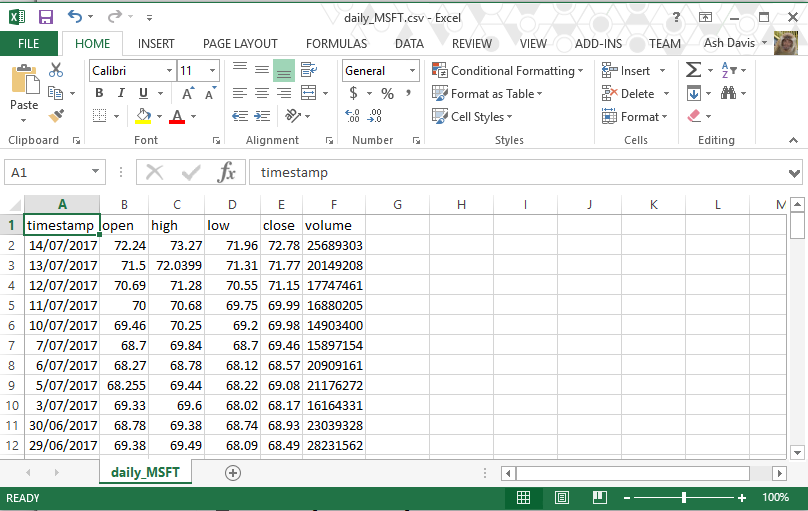Toggle Bold formatting
The height and width of the screenshot is (511, 808).
[x=99, y=93]
